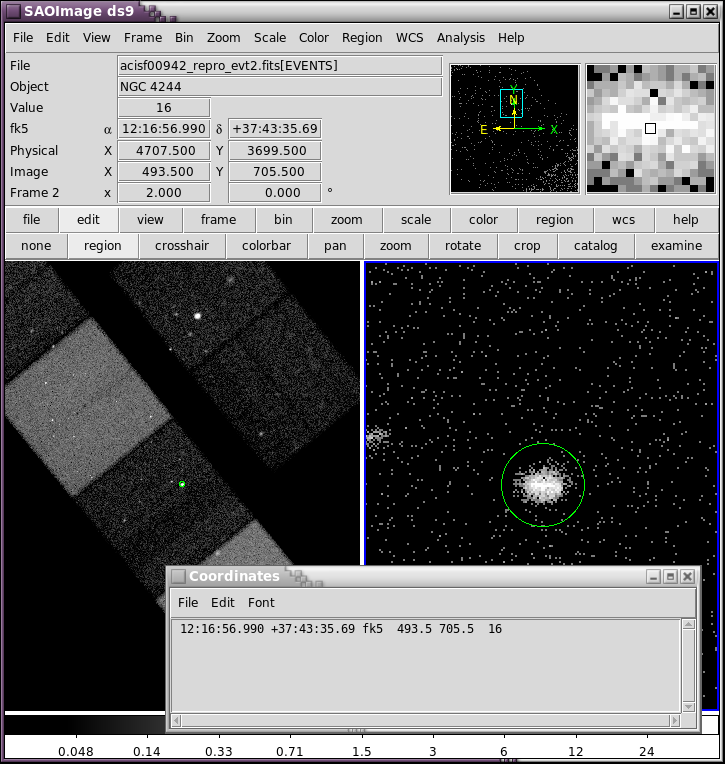Click the small green region marker in left frame
Screen dimensions: 725x764
(x=182, y=485)
